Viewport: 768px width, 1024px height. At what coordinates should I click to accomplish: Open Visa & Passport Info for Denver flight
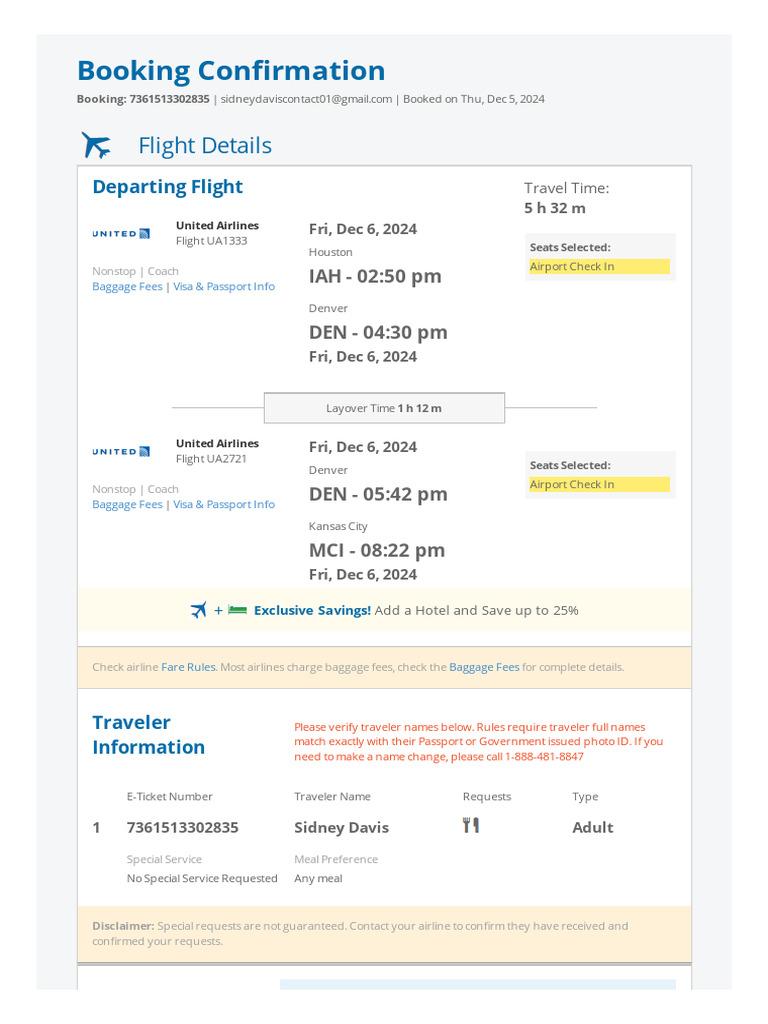[224, 504]
